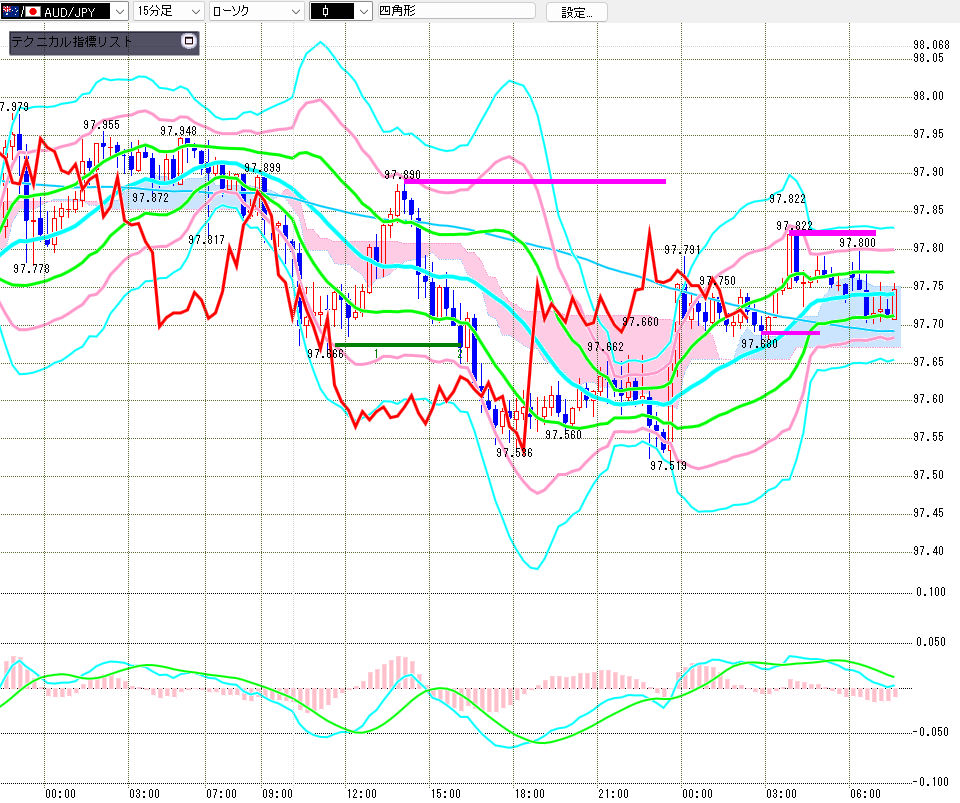Select the magenta line below the 97.822 label
Image resolution: width=960 pixels, height=803 pixels.
point(832,233)
